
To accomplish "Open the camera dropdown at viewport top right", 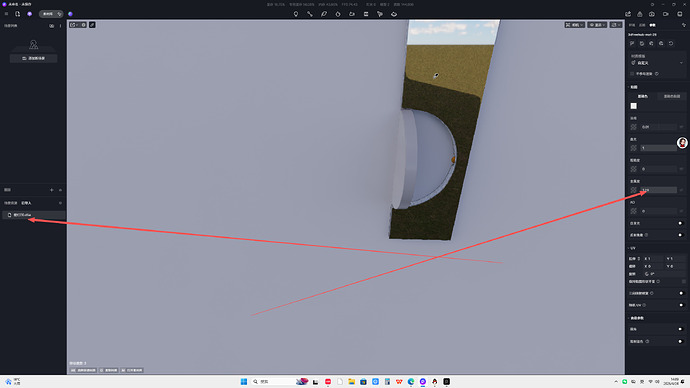I will [575, 25].
